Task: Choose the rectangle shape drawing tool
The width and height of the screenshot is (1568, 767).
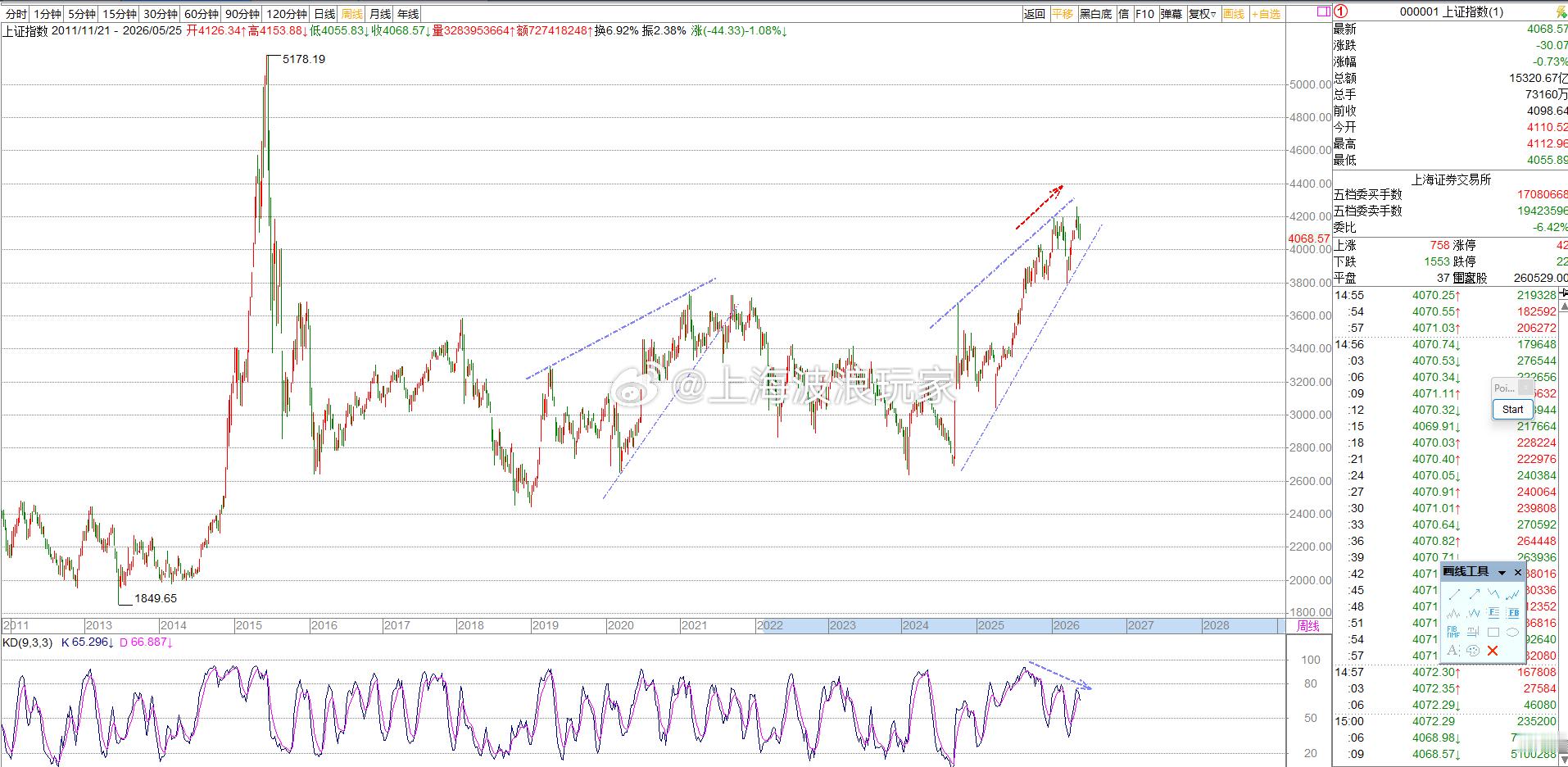Action: 1493,632
